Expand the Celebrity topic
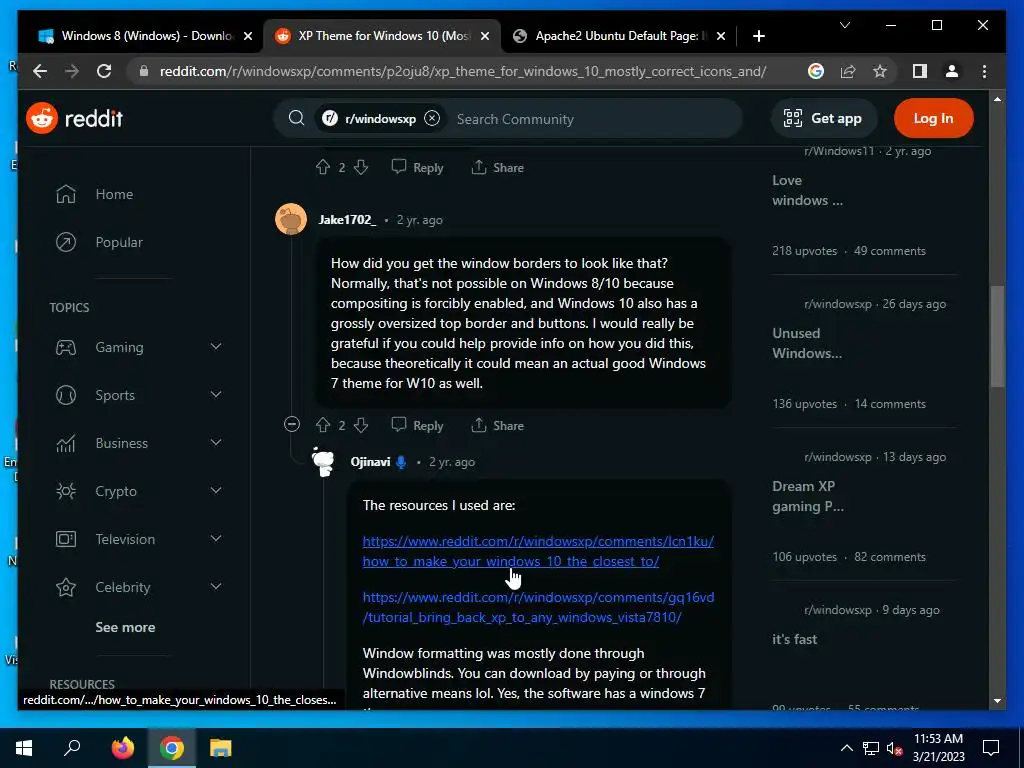This screenshot has height=768, width=1024. (216, 586)
